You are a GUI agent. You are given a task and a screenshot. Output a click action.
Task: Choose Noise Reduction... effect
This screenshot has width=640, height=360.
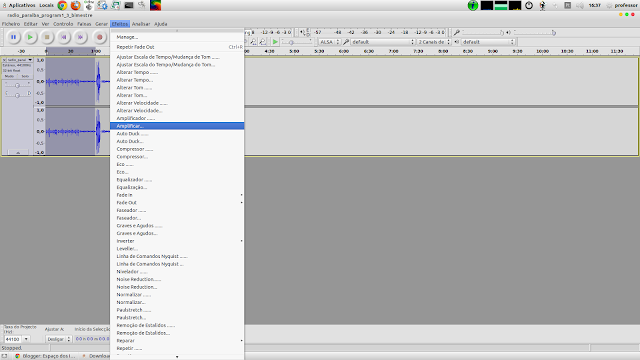click(x=177, y=287)
